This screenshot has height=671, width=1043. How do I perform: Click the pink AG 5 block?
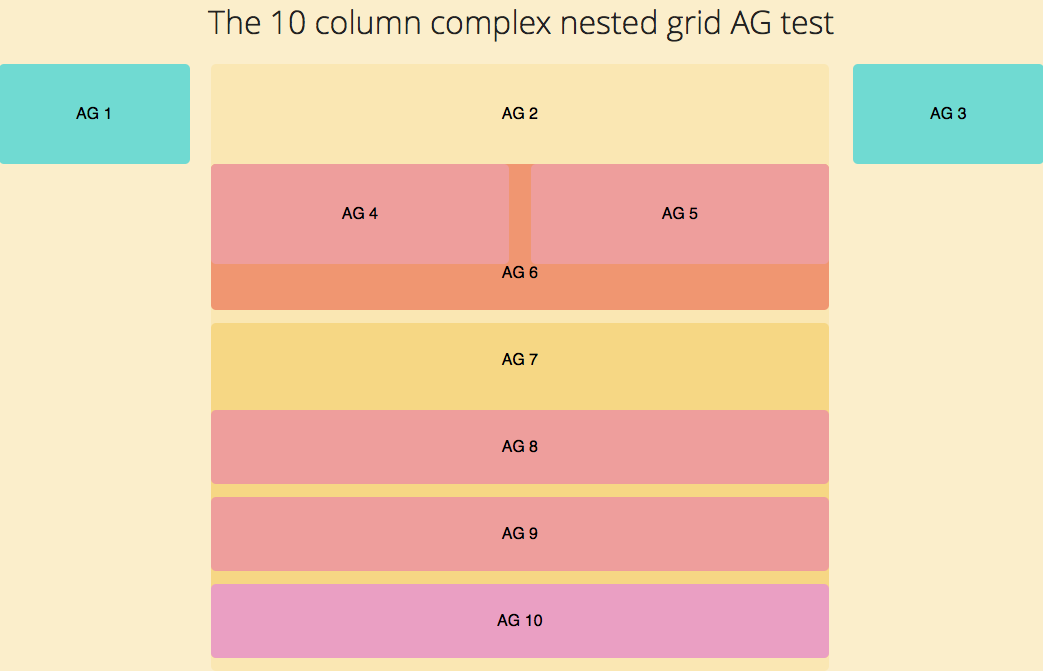point(680,214)
